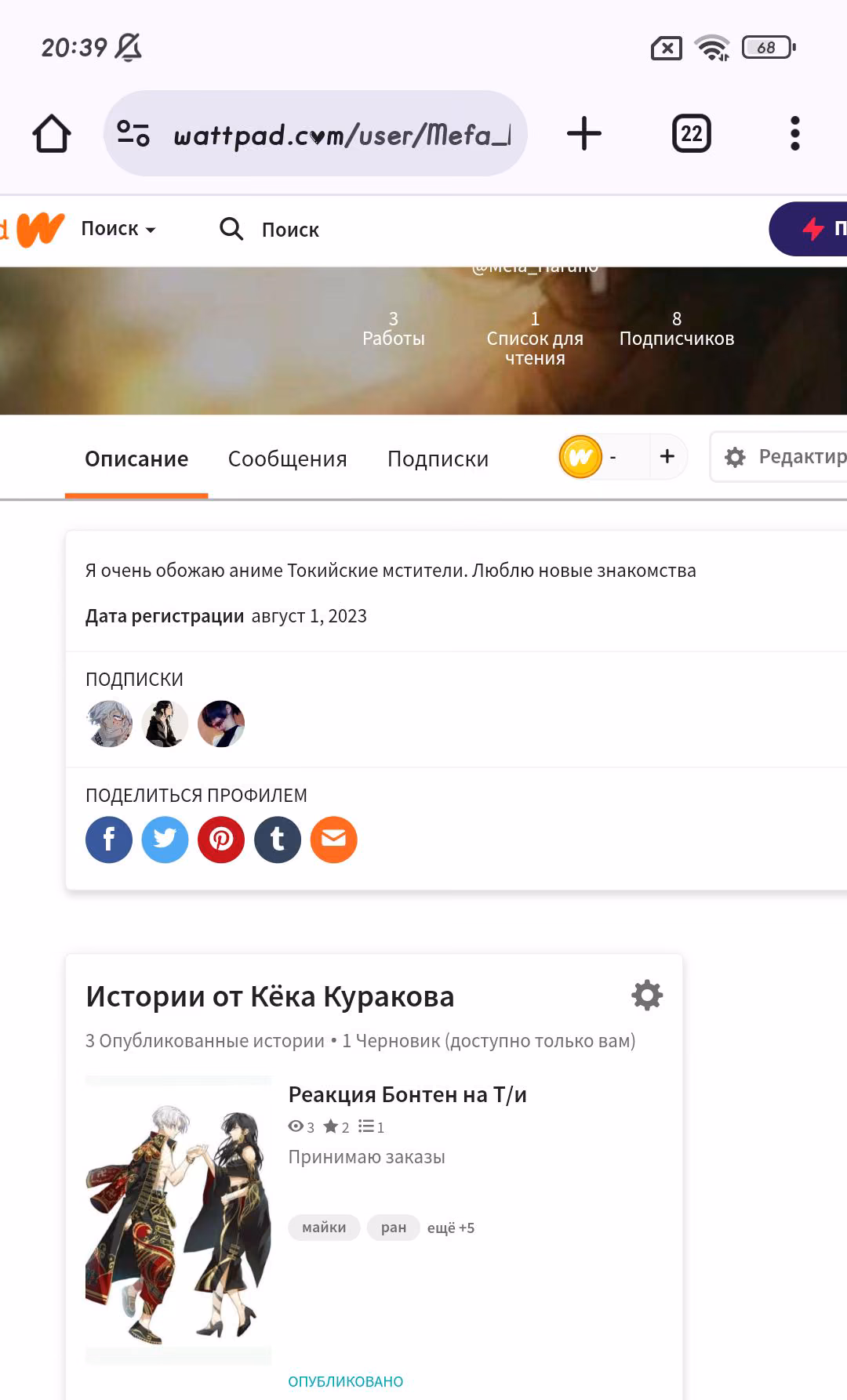The width and height of the screenshot is (847, 1400).
Task: Click the майки tag
Action: (x=324, y=1228)
